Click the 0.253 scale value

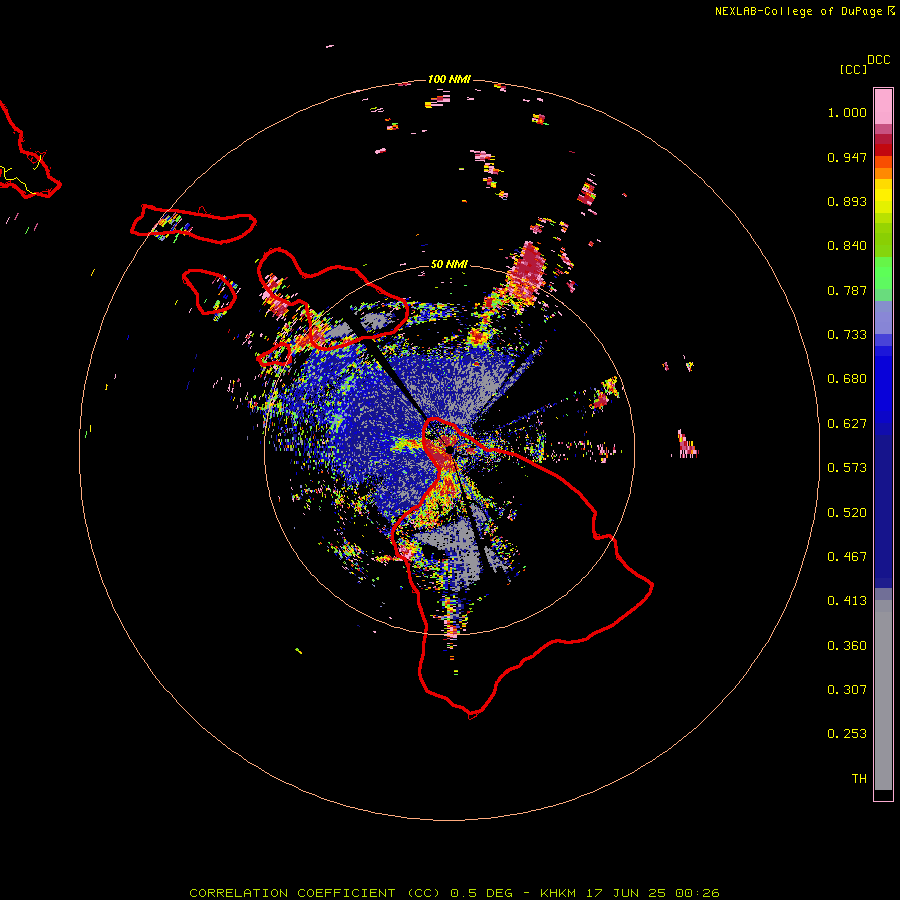point(847,734)
